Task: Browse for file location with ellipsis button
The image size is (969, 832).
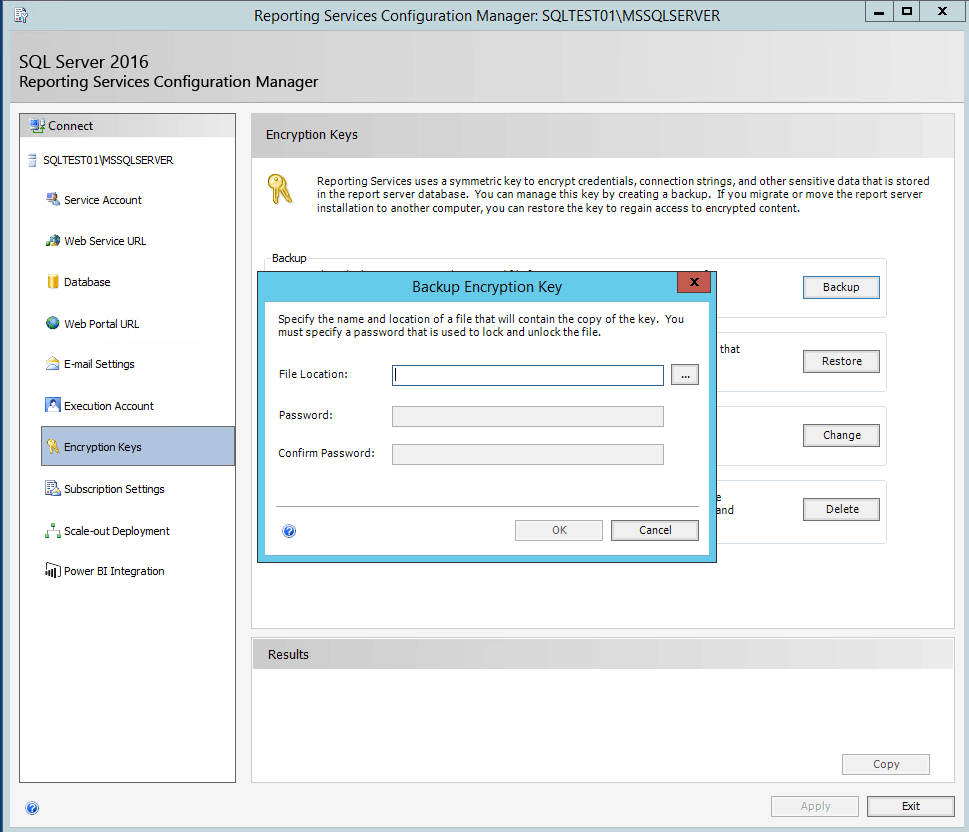Action: tap(685, 375)
